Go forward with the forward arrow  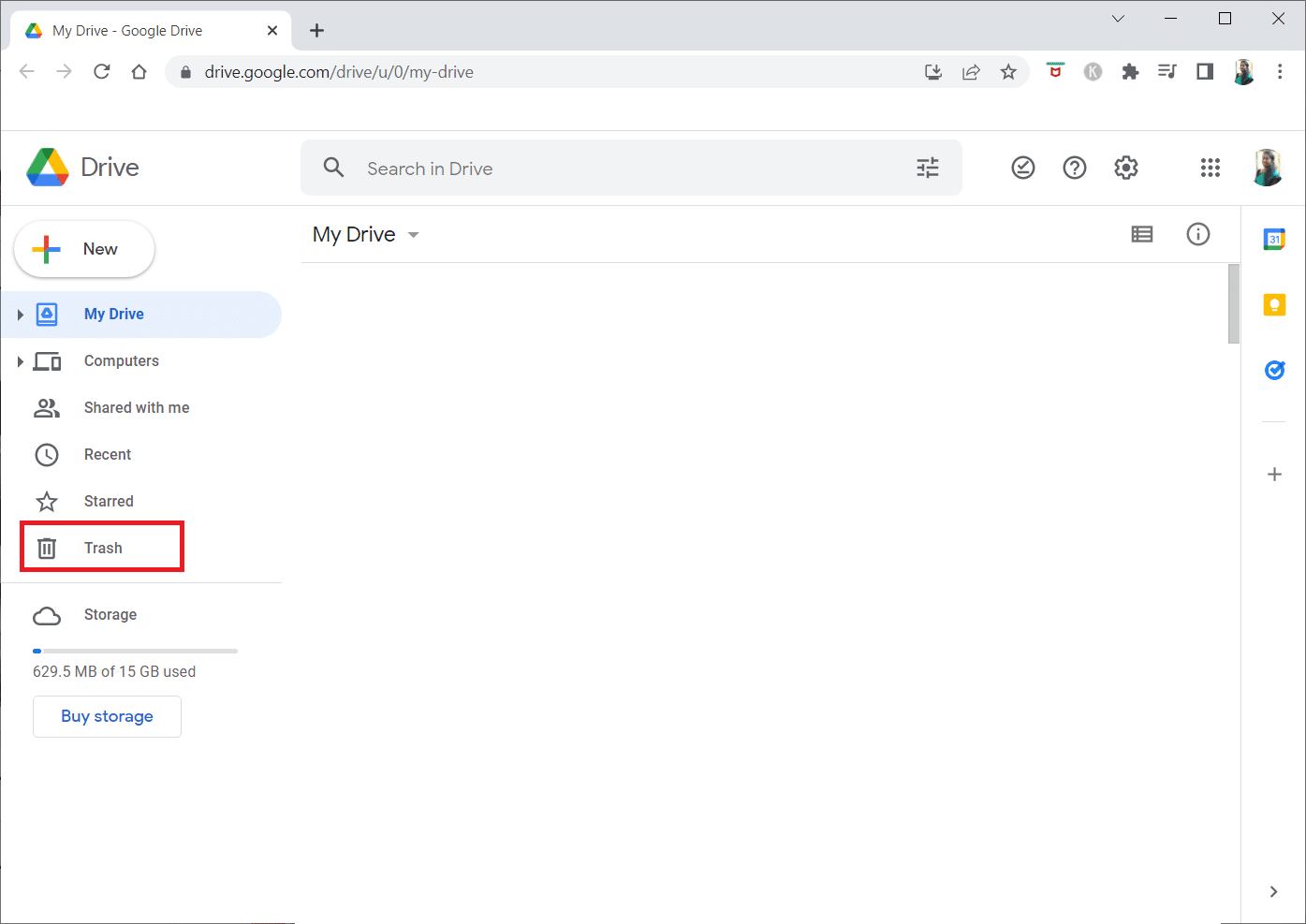(65, 72)
